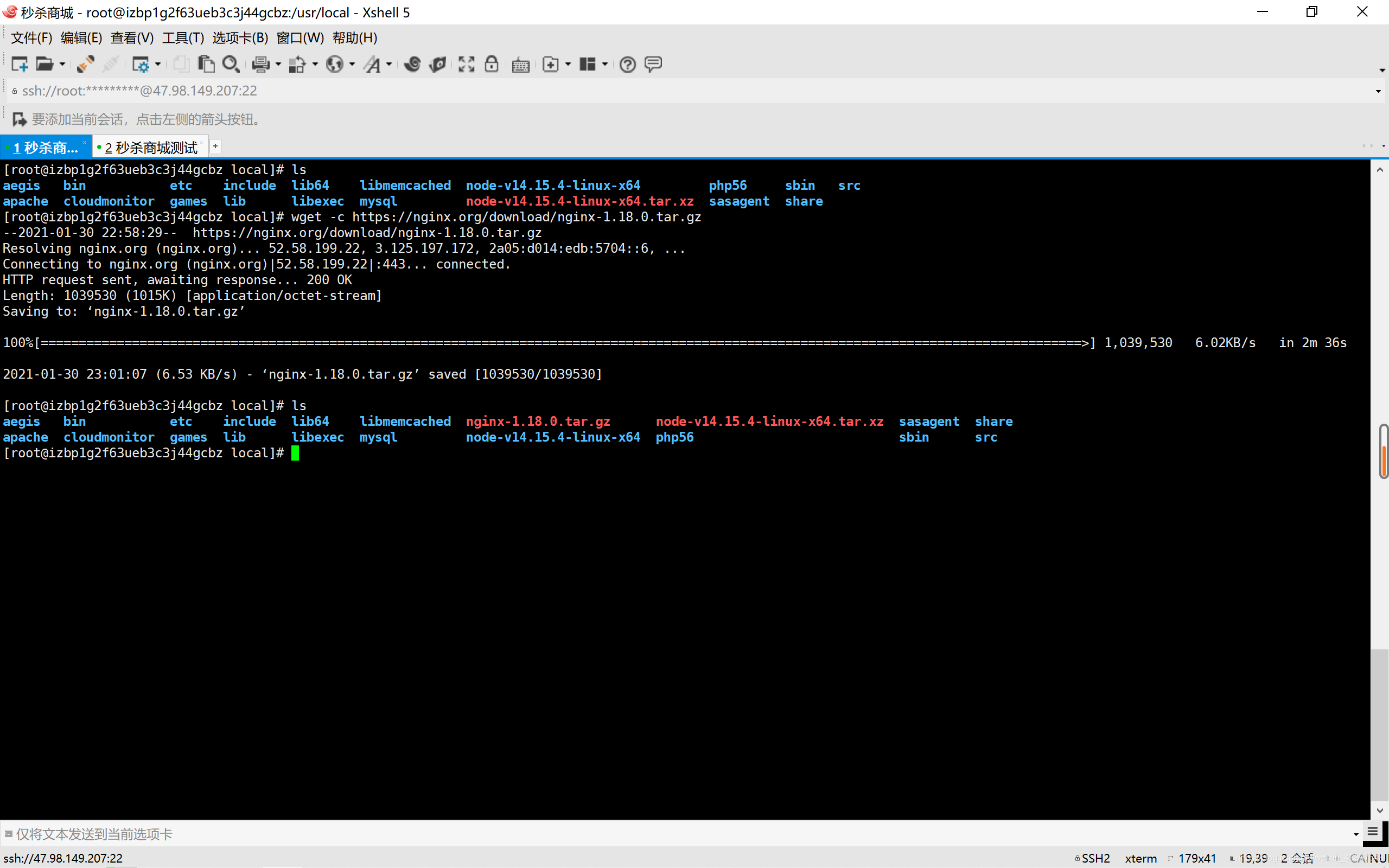The width and height of the screenshot is (1389, 868).
Task: Open the 工具(T) menu
Action: coord(182,38)
